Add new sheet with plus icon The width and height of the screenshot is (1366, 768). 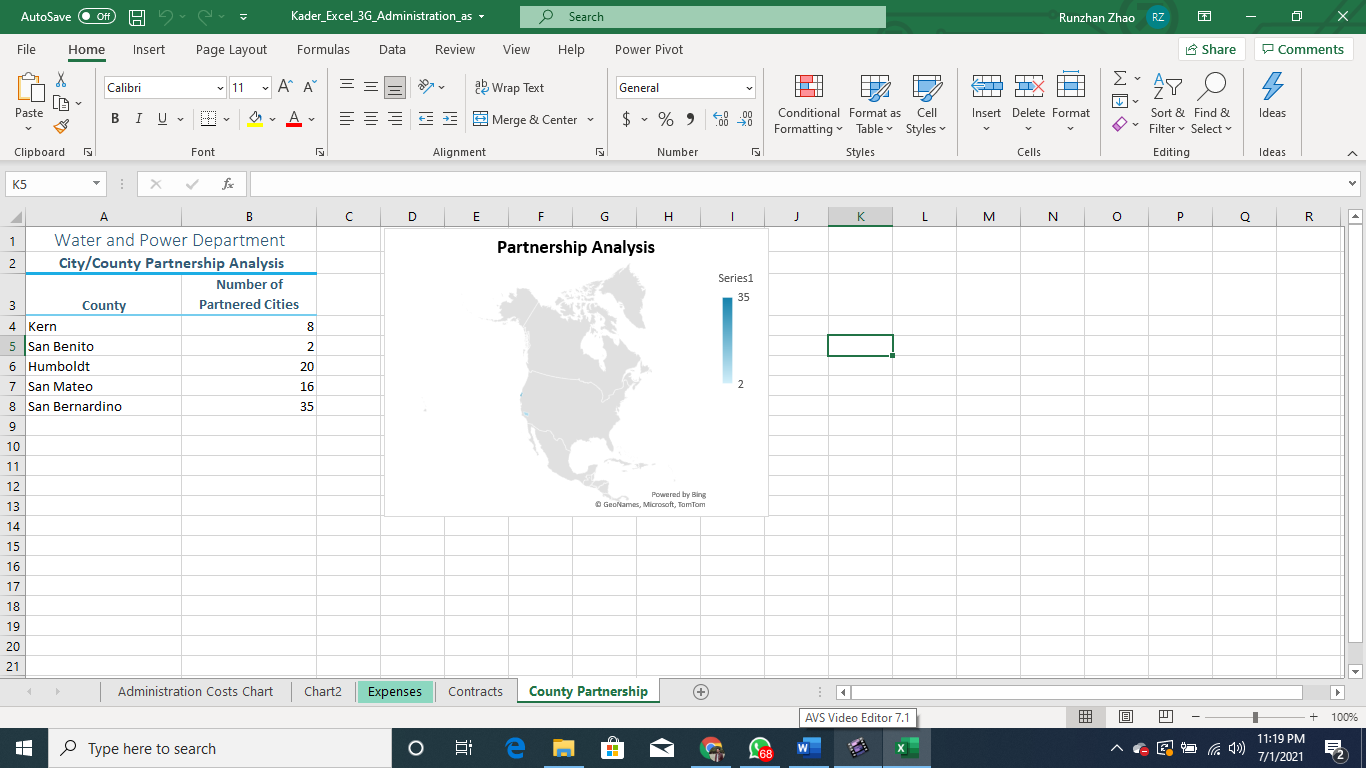(701, 692)
